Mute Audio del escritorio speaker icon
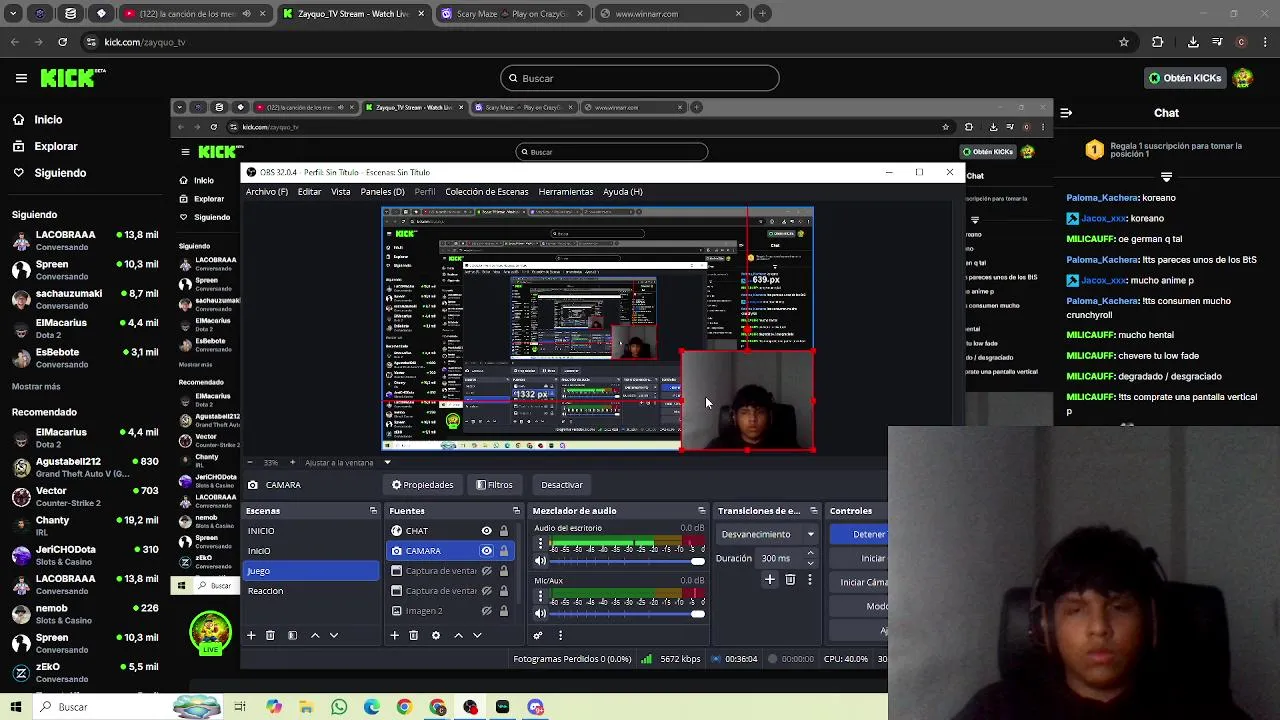Screen dimensions: 1280x720 541,561
